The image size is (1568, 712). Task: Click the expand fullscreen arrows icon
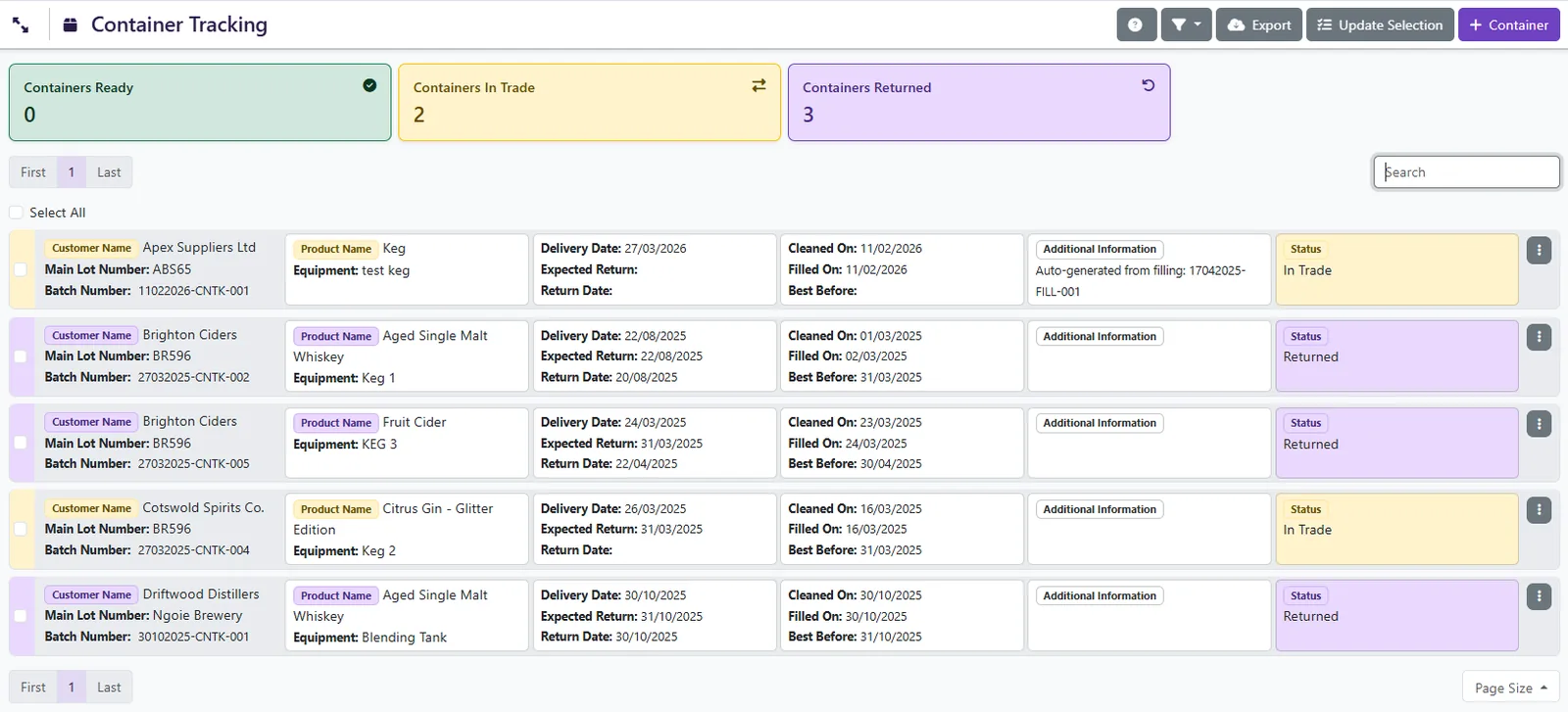coord(21,25)
